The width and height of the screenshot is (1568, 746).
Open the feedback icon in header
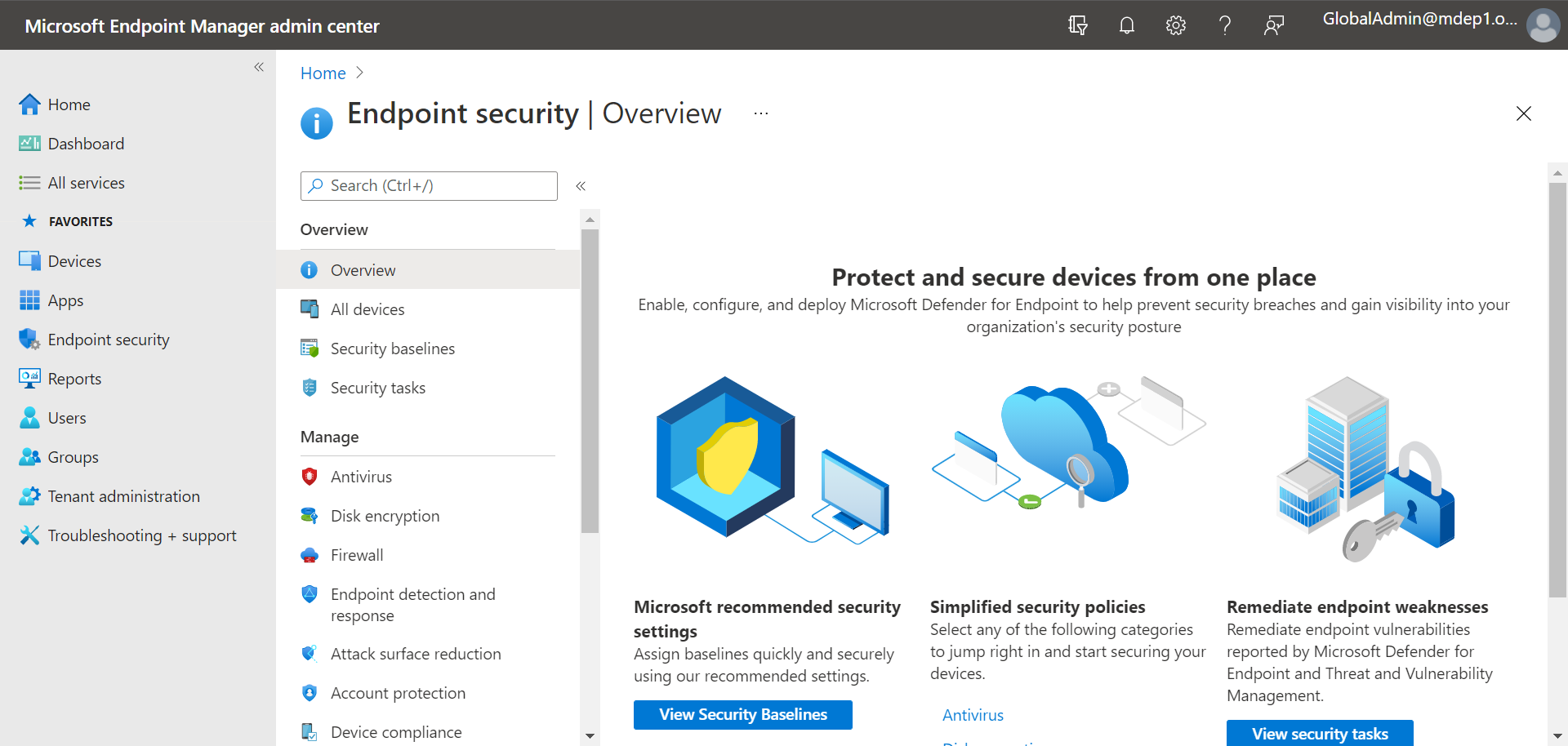coord(1274,25)
